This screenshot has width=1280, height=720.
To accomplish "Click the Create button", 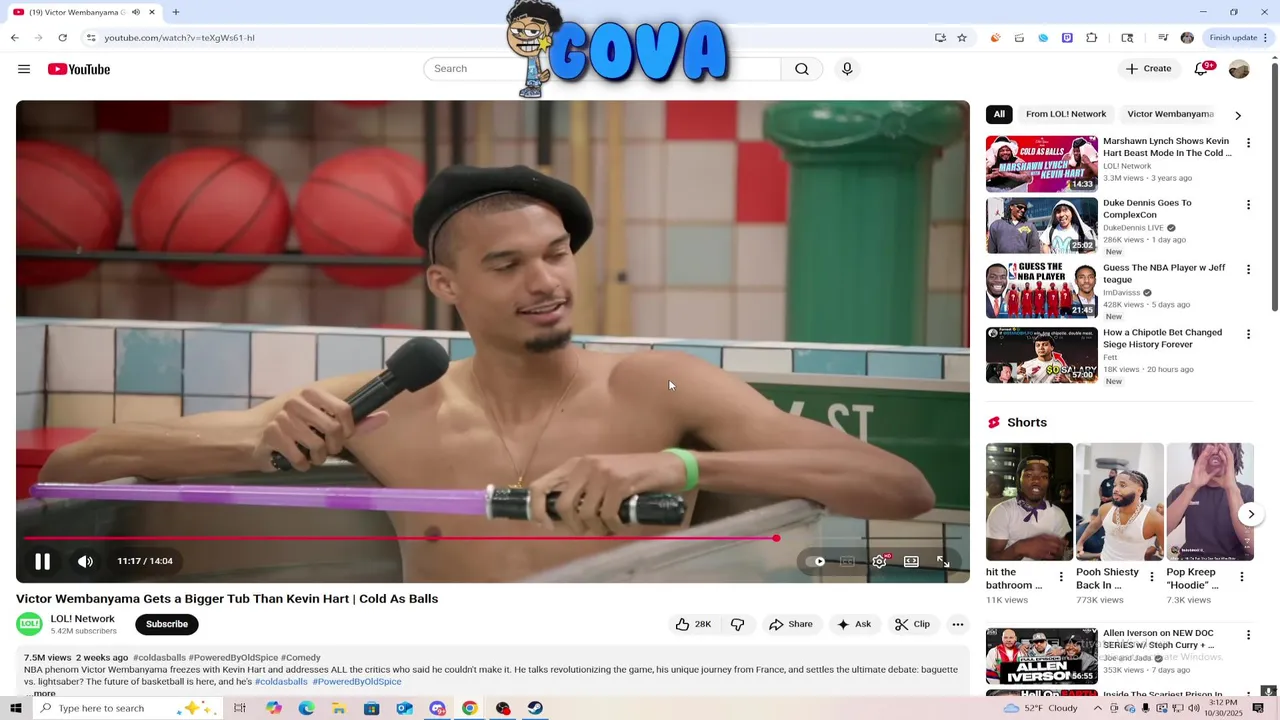I will click(1148, 69).
